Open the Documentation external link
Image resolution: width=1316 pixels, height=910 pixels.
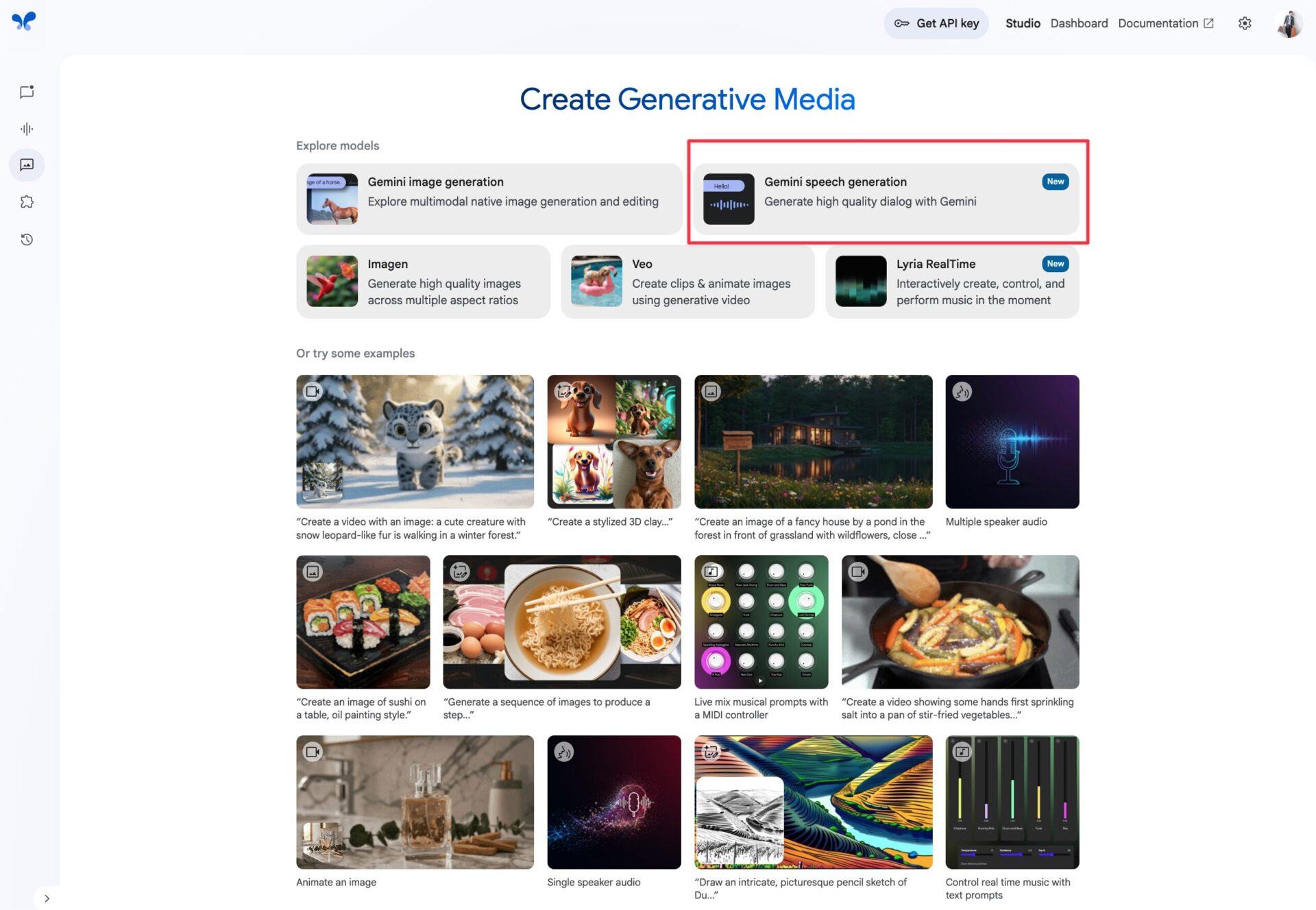pos(1166,23)
